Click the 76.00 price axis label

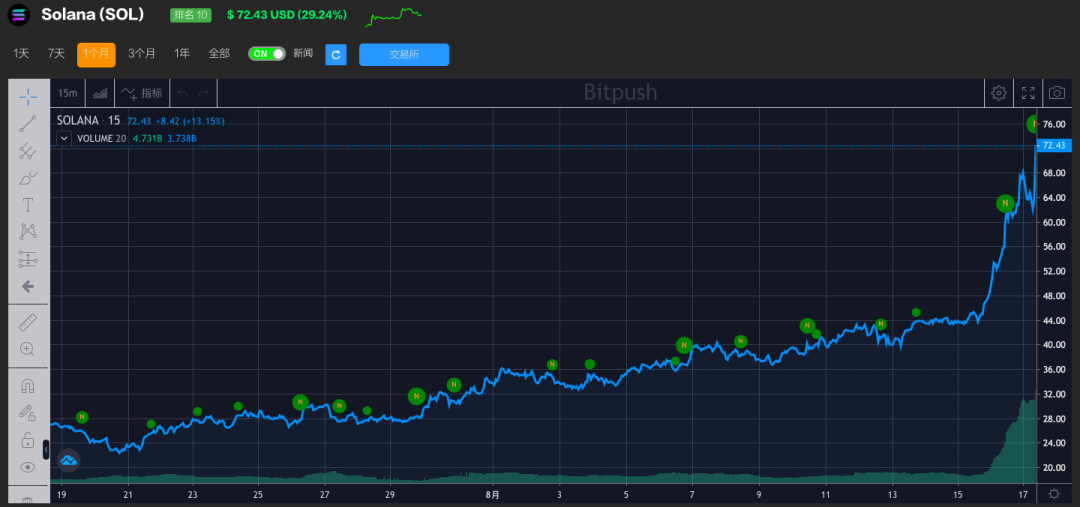tap(1055, 125)
